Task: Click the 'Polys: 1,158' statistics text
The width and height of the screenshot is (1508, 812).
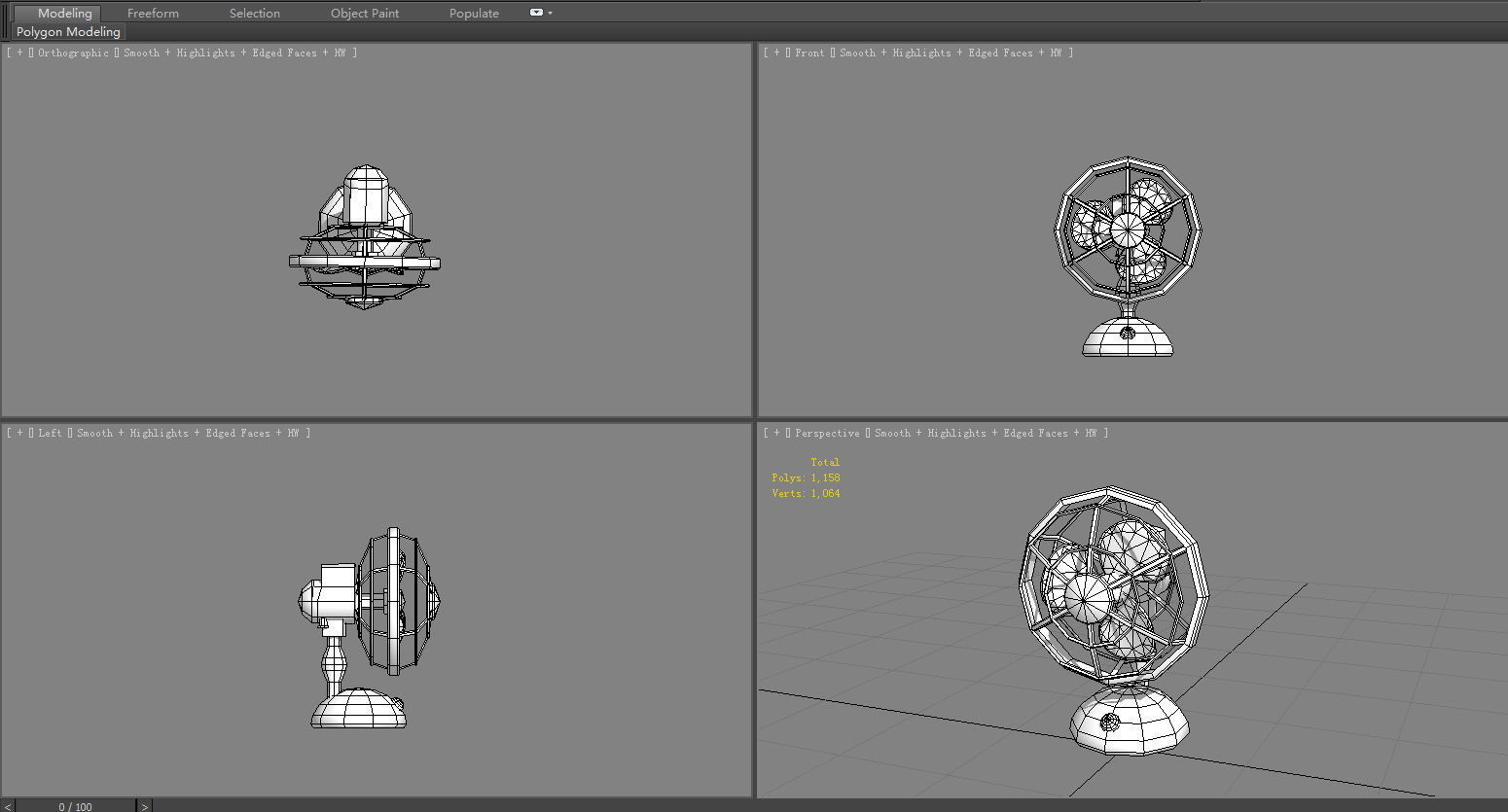Action: pyautogui.click(x=806, y=477)
